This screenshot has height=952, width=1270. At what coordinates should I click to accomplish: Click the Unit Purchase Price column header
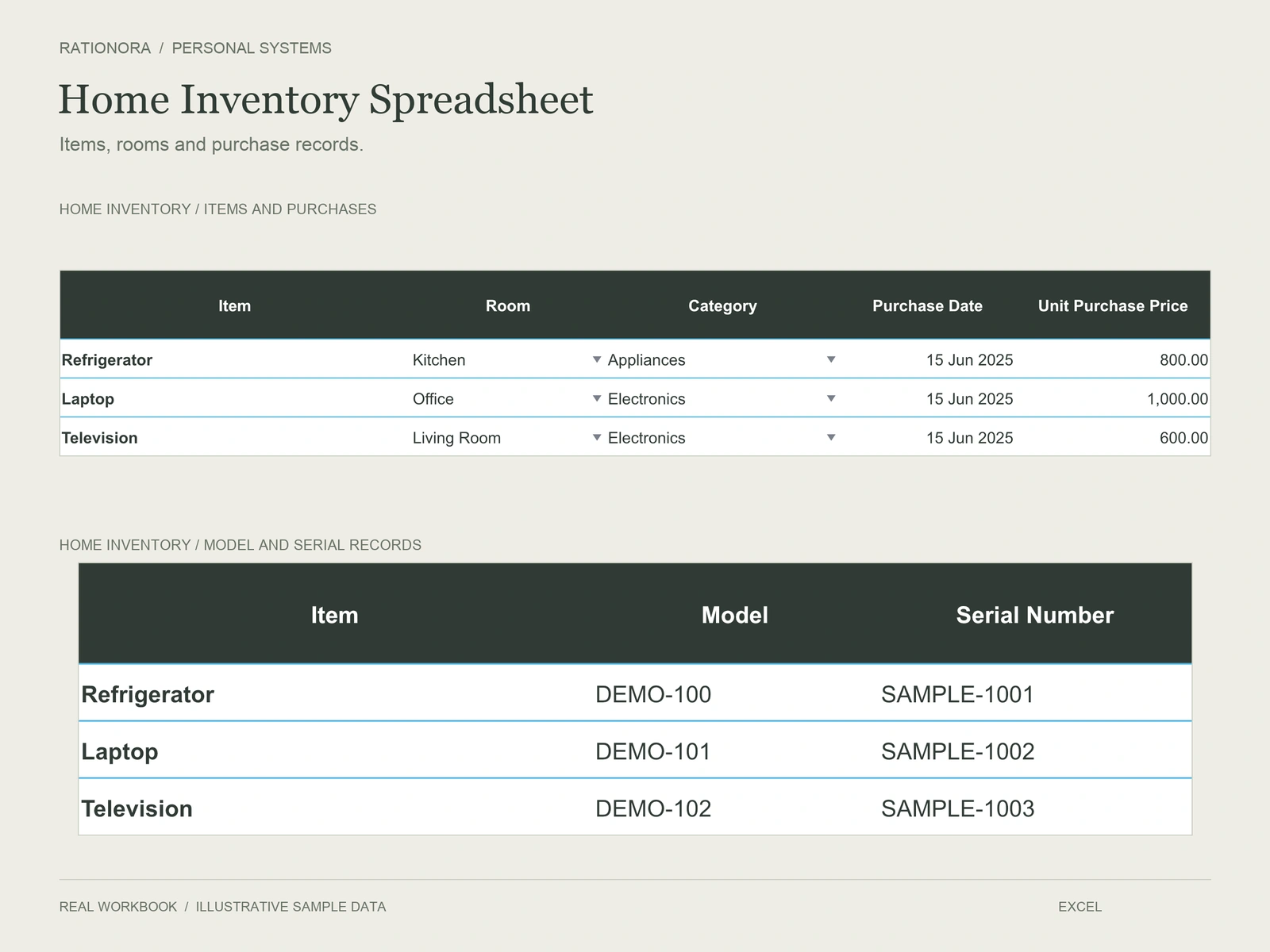click(x=1113, y=306)
